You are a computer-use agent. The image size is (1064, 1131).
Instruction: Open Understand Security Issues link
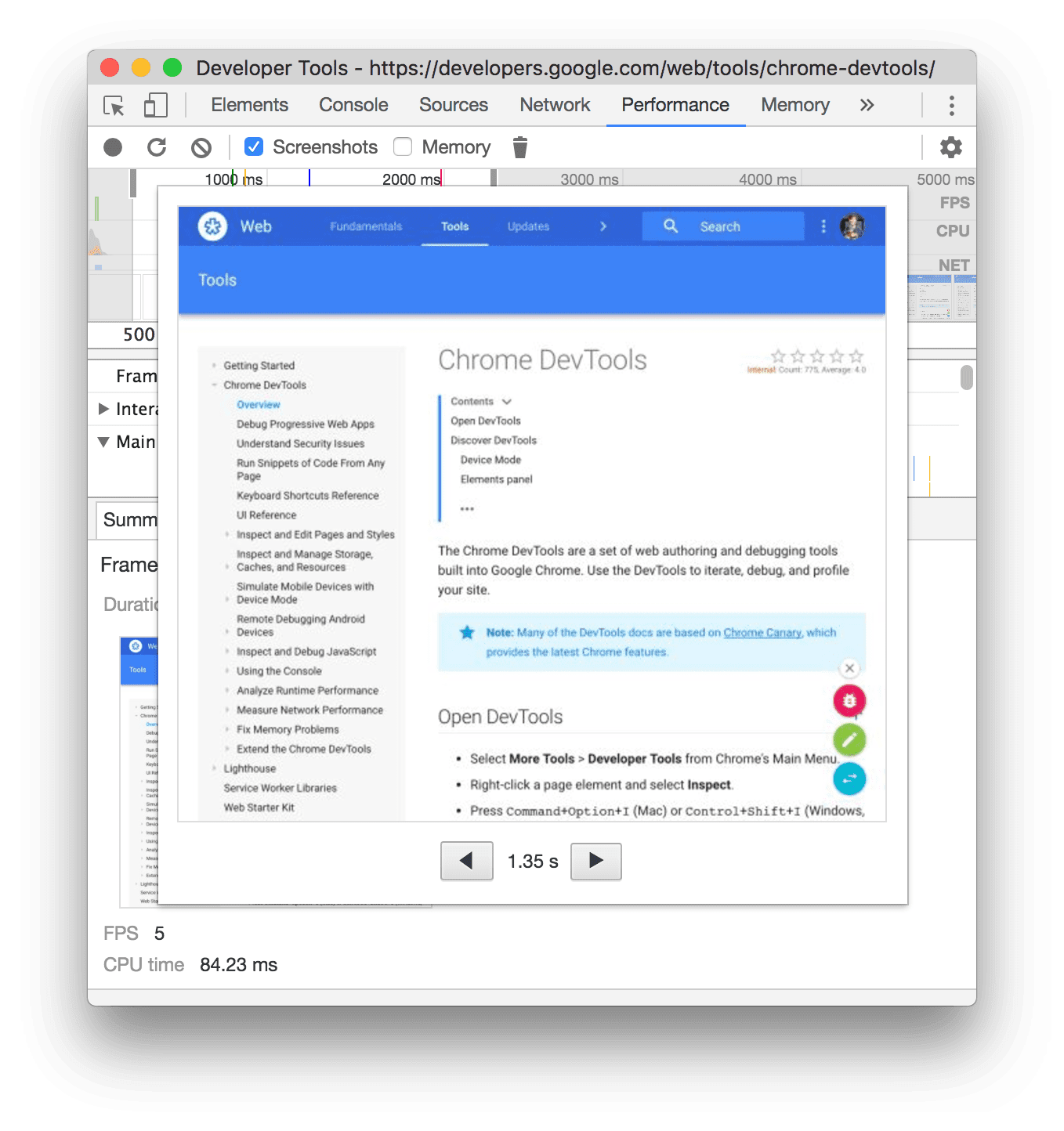(301, 443)
